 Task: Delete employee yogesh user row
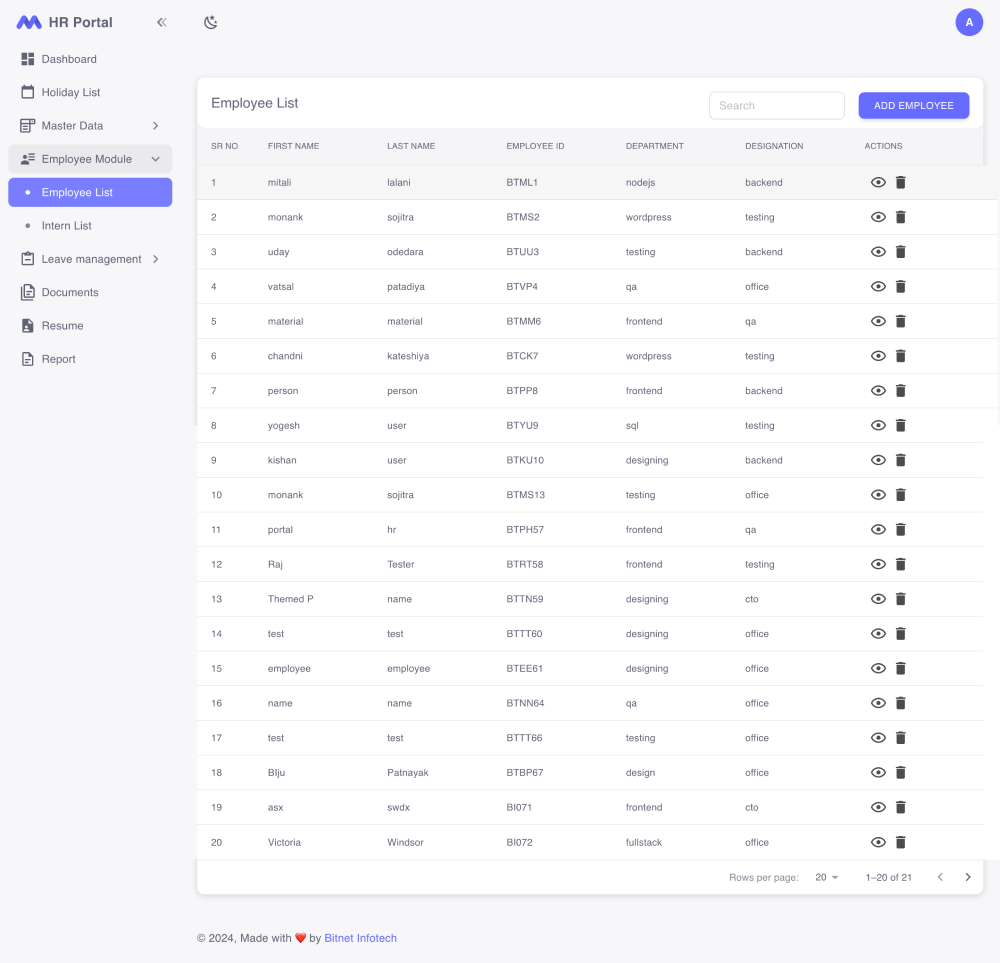[x=900, y=425]
